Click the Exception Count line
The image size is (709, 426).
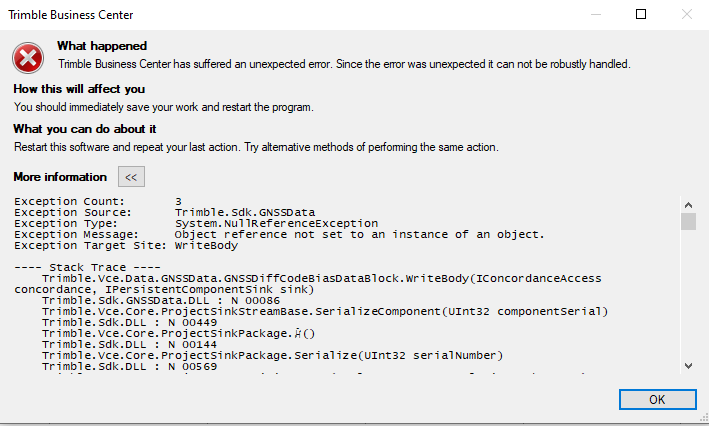(98, 201)
